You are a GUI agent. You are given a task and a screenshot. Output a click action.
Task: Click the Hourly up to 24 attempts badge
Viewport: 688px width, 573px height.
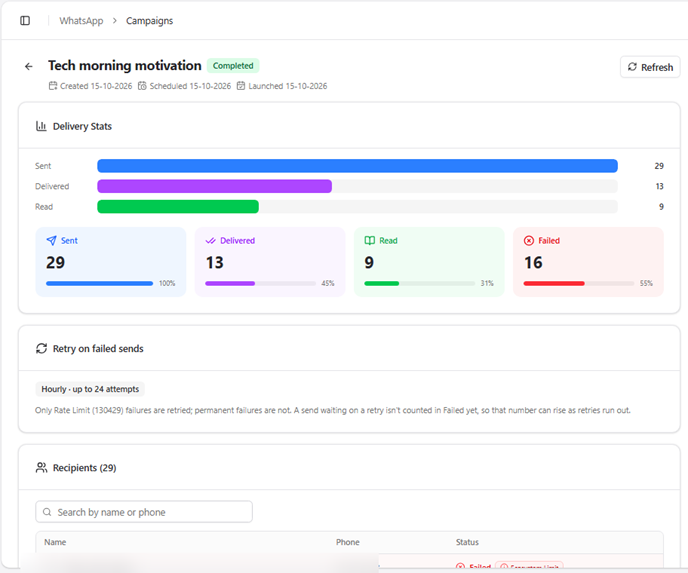pos(90,389)
